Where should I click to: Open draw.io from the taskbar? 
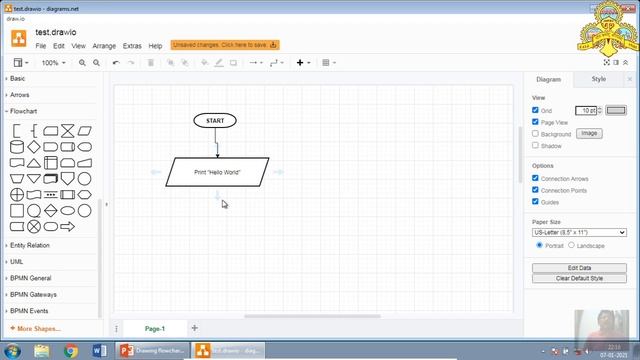pos(228,350)
